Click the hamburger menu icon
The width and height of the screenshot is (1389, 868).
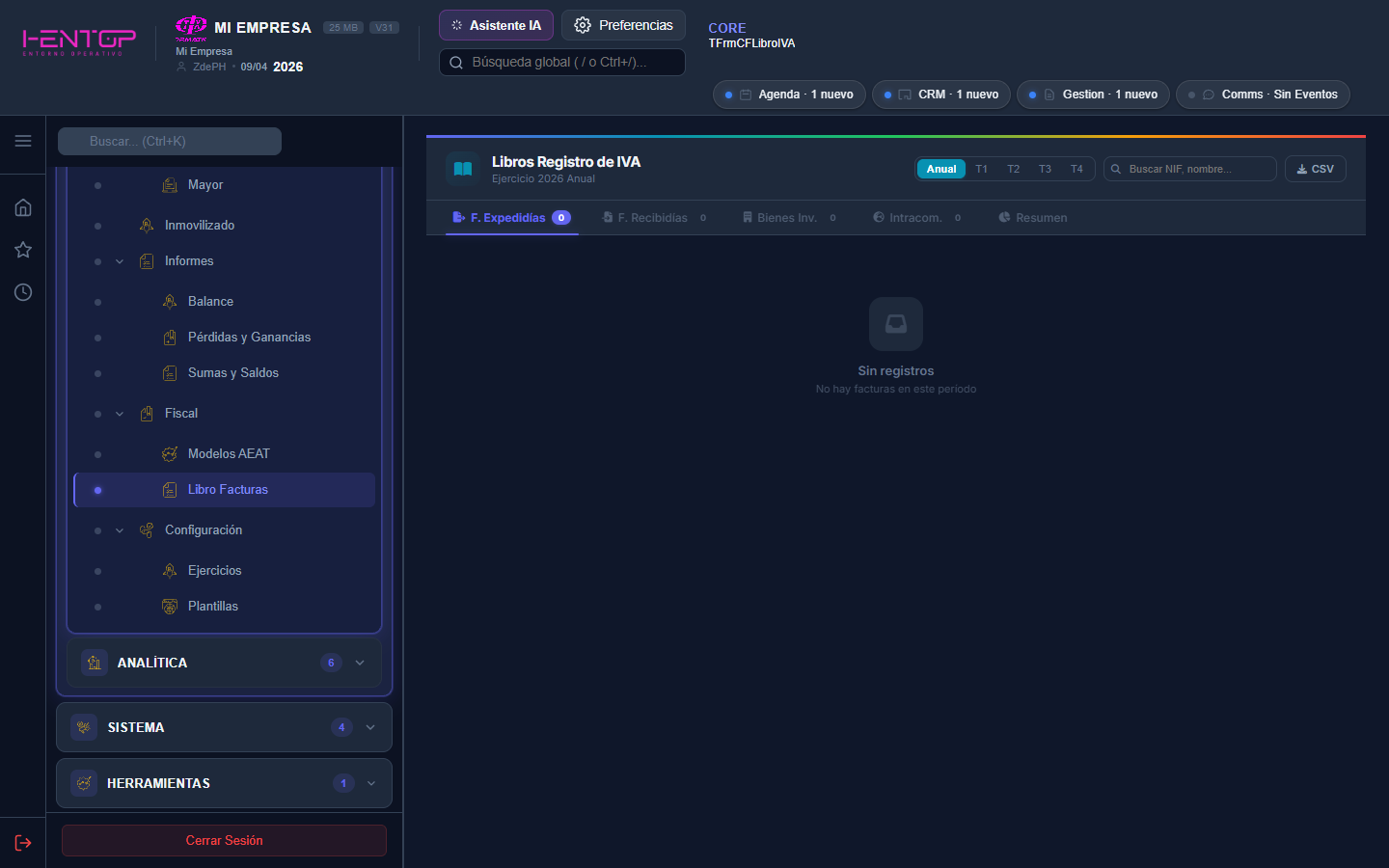(x=23, y=141)
